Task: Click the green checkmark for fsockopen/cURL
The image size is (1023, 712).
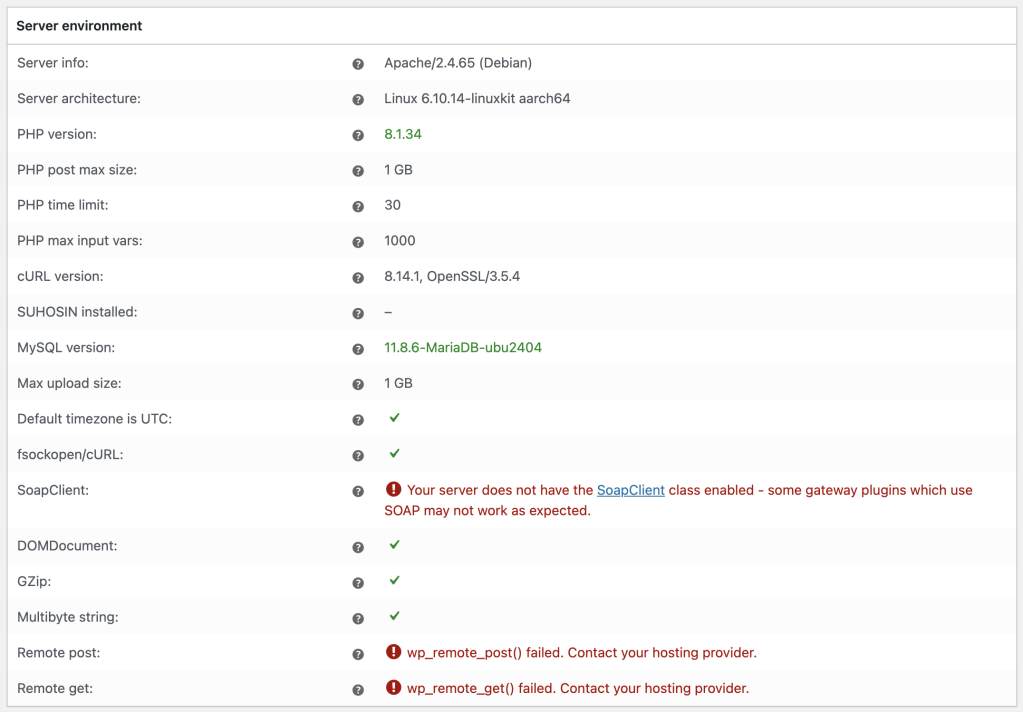Action: tap(395, 454)
